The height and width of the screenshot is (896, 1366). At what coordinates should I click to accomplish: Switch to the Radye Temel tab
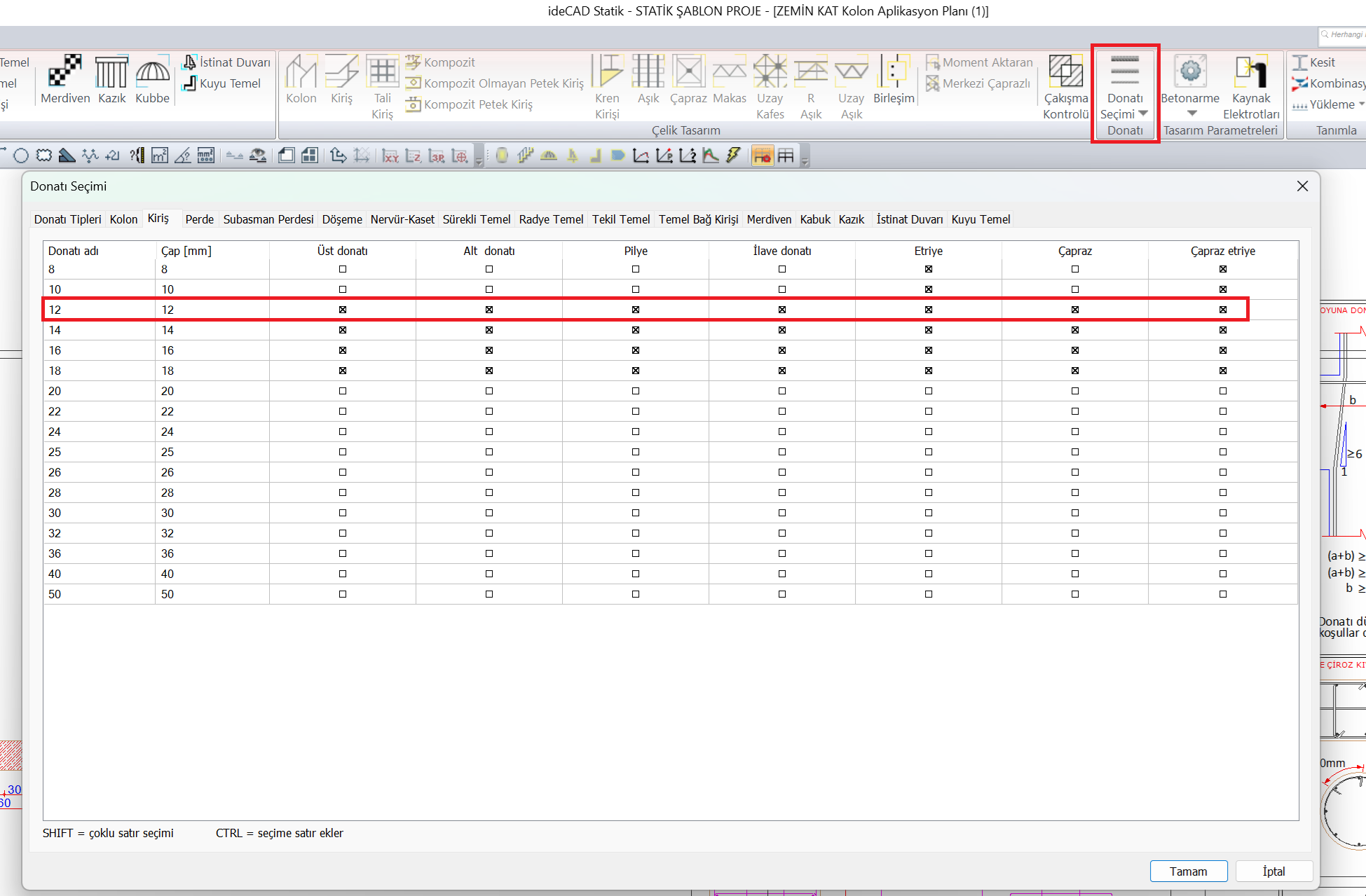click(551, 219)
